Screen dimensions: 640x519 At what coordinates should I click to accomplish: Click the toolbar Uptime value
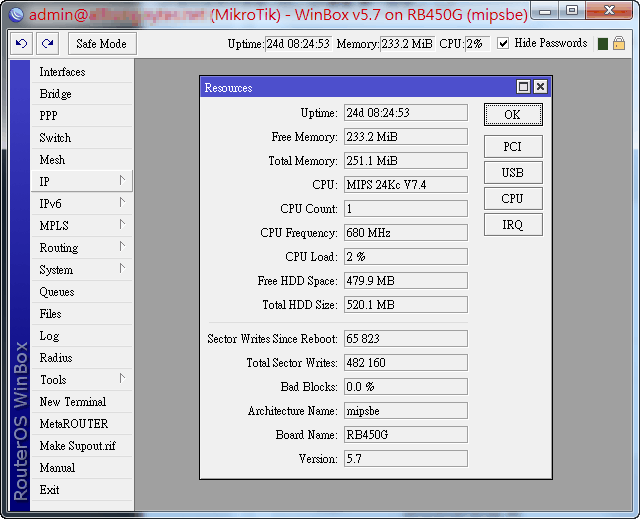298,44
